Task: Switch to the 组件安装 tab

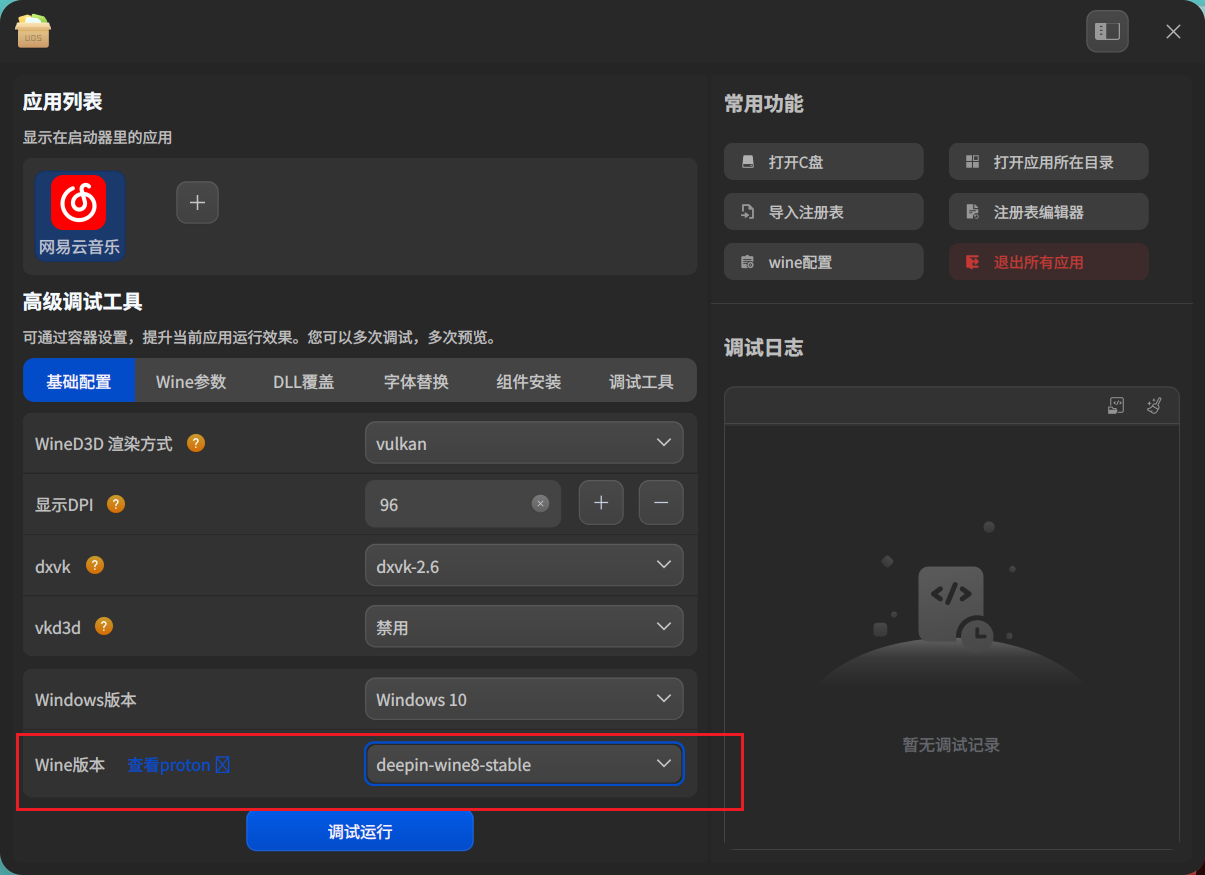Action: tap(528, 381)
